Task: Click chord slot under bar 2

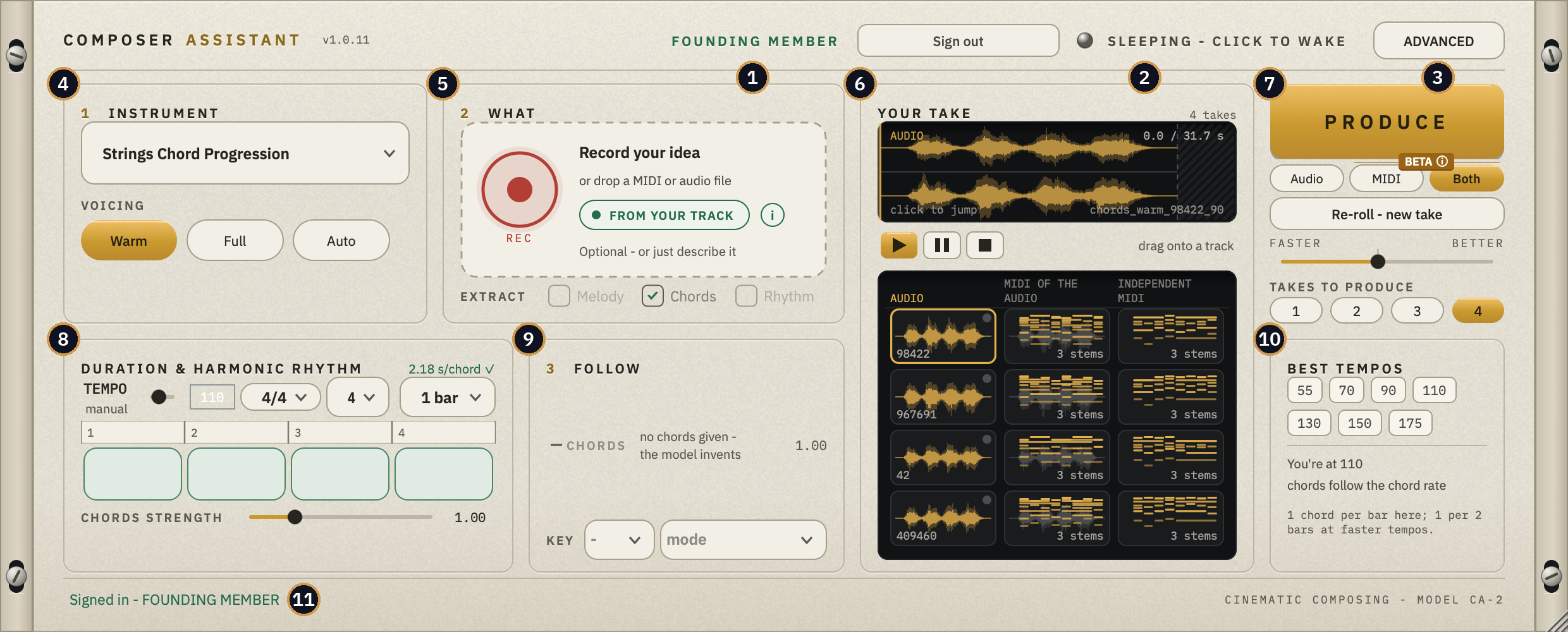Action: [x=236, y=474]
